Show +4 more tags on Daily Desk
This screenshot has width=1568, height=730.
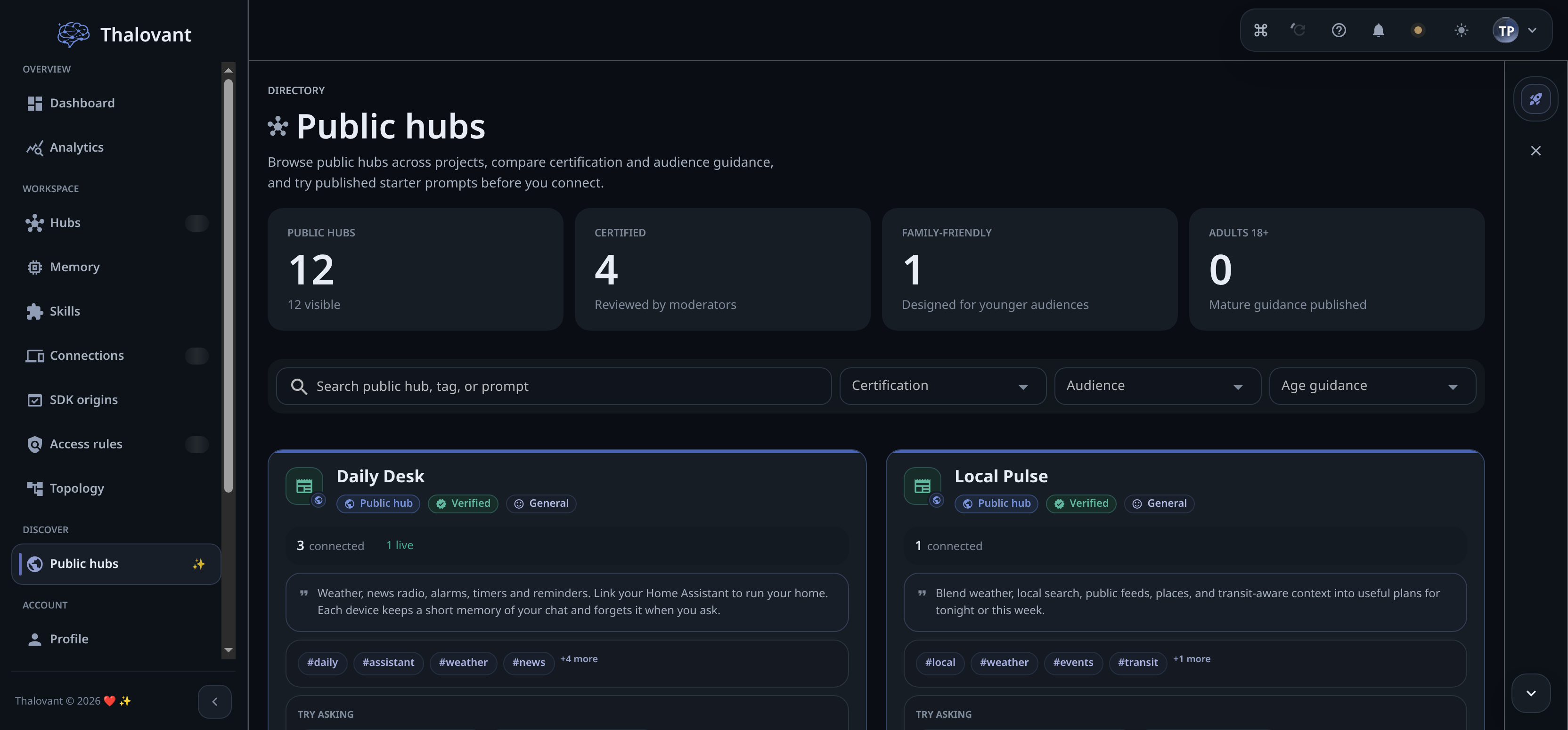(579, 659)
